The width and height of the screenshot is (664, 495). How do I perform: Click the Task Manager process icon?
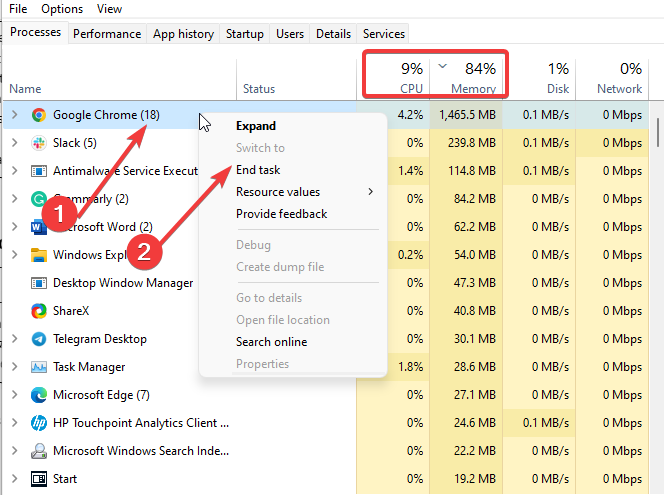[x=39, y=367]
